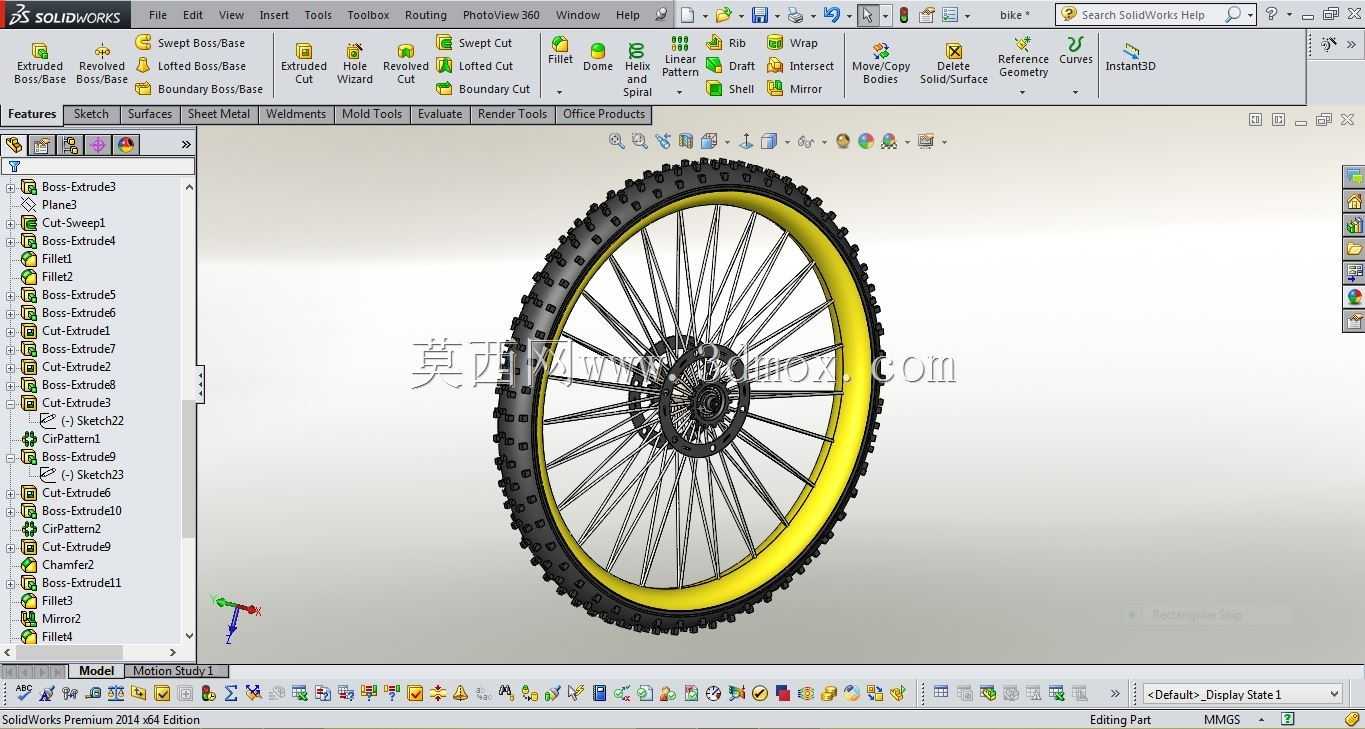This screenshot has width=1365, height=729.
Task: Open the DisplayManager panel tab
Action: point(126,145)
